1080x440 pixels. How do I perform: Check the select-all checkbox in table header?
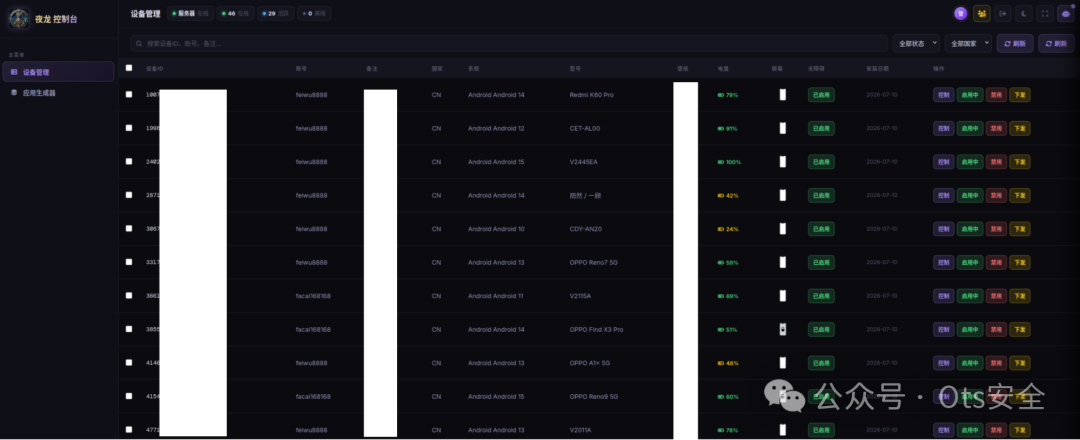pos(129,67)
